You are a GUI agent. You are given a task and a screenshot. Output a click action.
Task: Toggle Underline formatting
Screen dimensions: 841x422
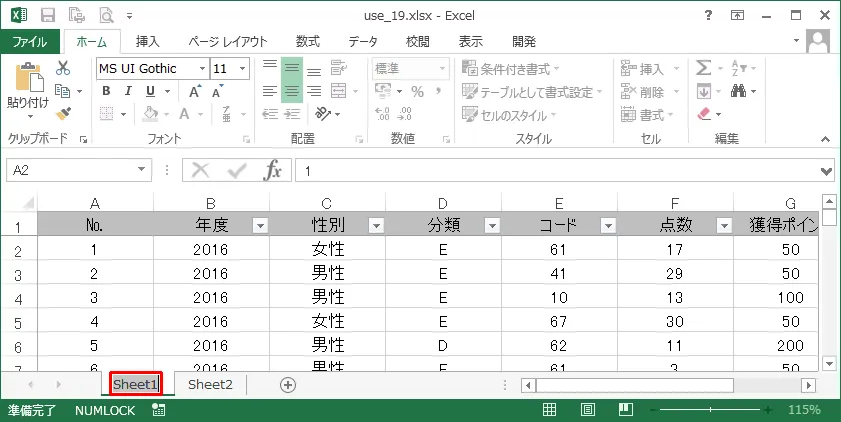click(x=151, y=91)
